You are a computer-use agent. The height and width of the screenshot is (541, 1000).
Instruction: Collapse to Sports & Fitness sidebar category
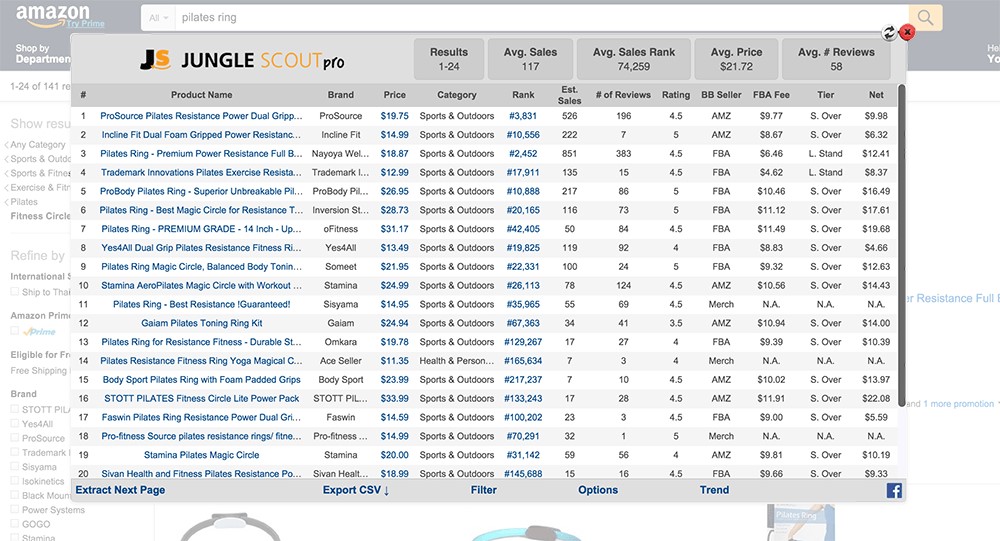[x=40, y=173]
